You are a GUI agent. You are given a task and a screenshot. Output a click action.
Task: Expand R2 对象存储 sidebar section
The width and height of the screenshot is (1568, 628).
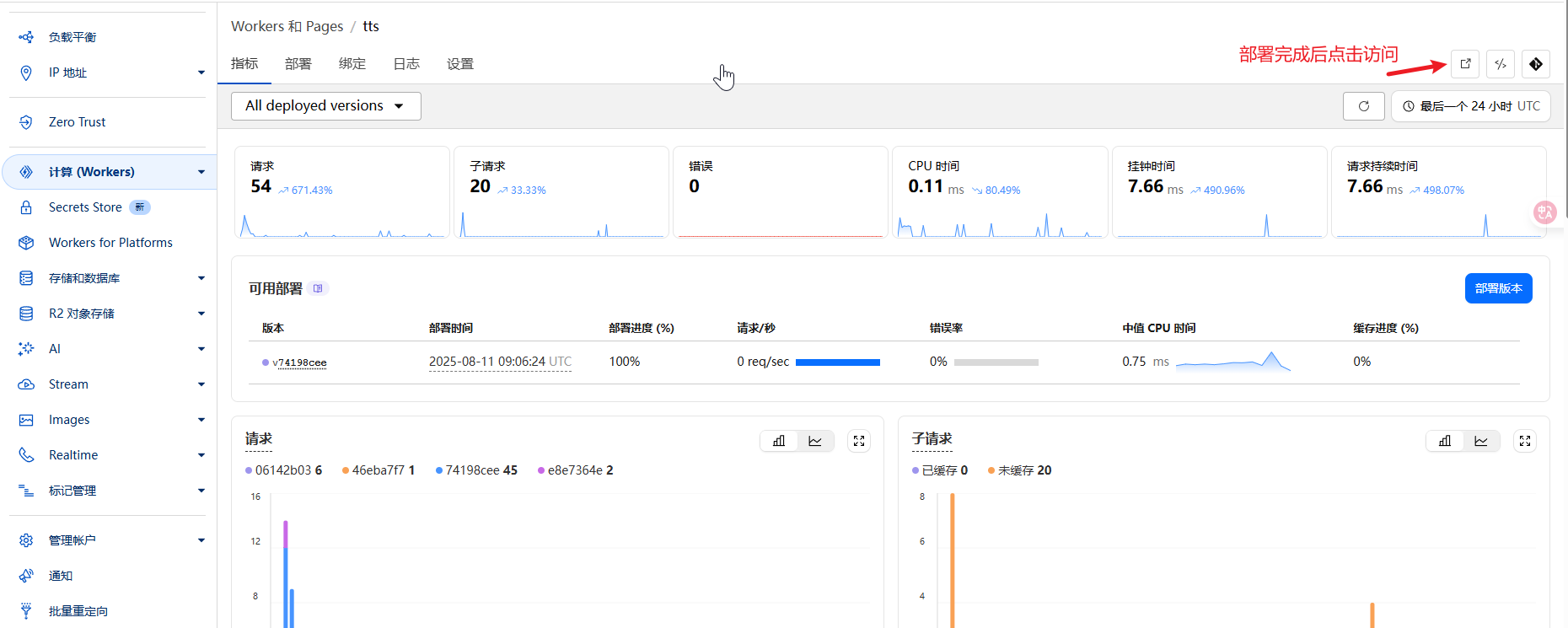tap(201, 314)
